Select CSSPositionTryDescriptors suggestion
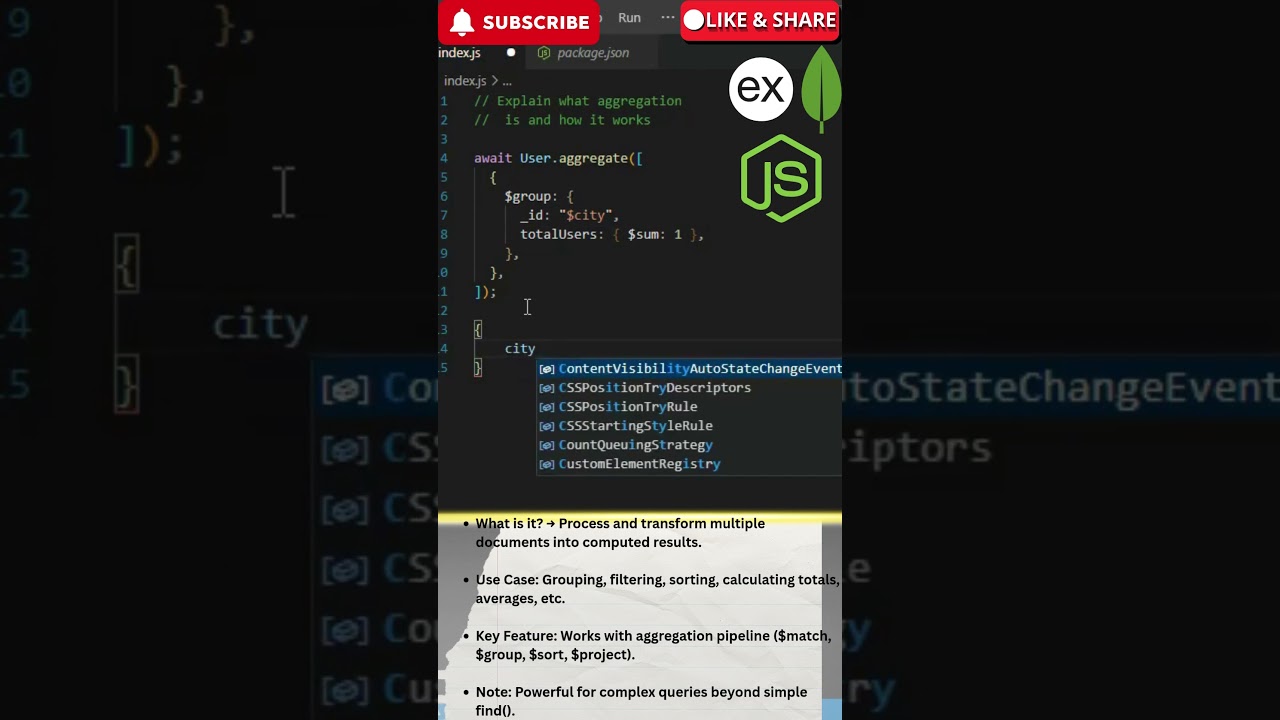 [x=690, y=387]
